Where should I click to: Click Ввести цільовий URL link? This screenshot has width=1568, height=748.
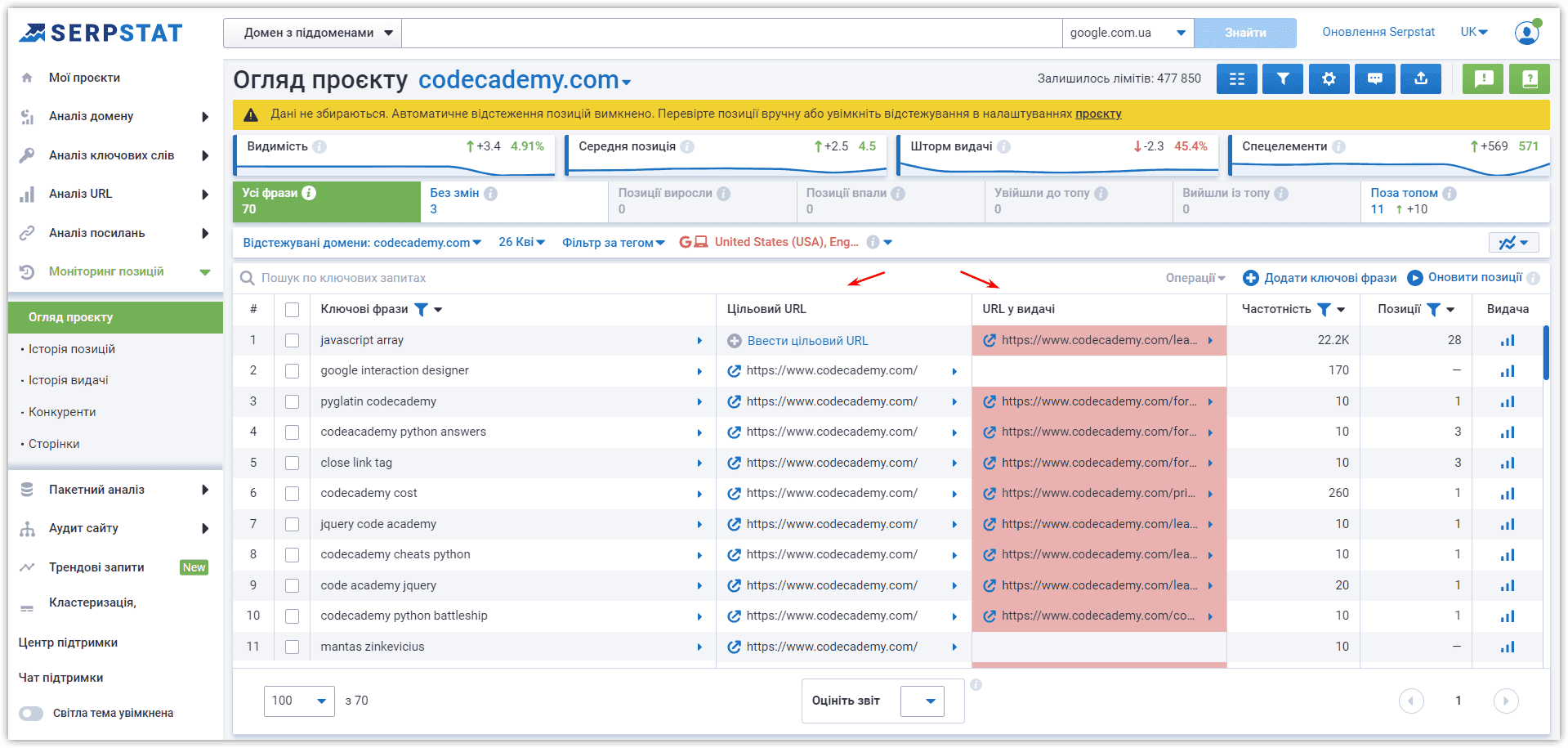[807, 341]
